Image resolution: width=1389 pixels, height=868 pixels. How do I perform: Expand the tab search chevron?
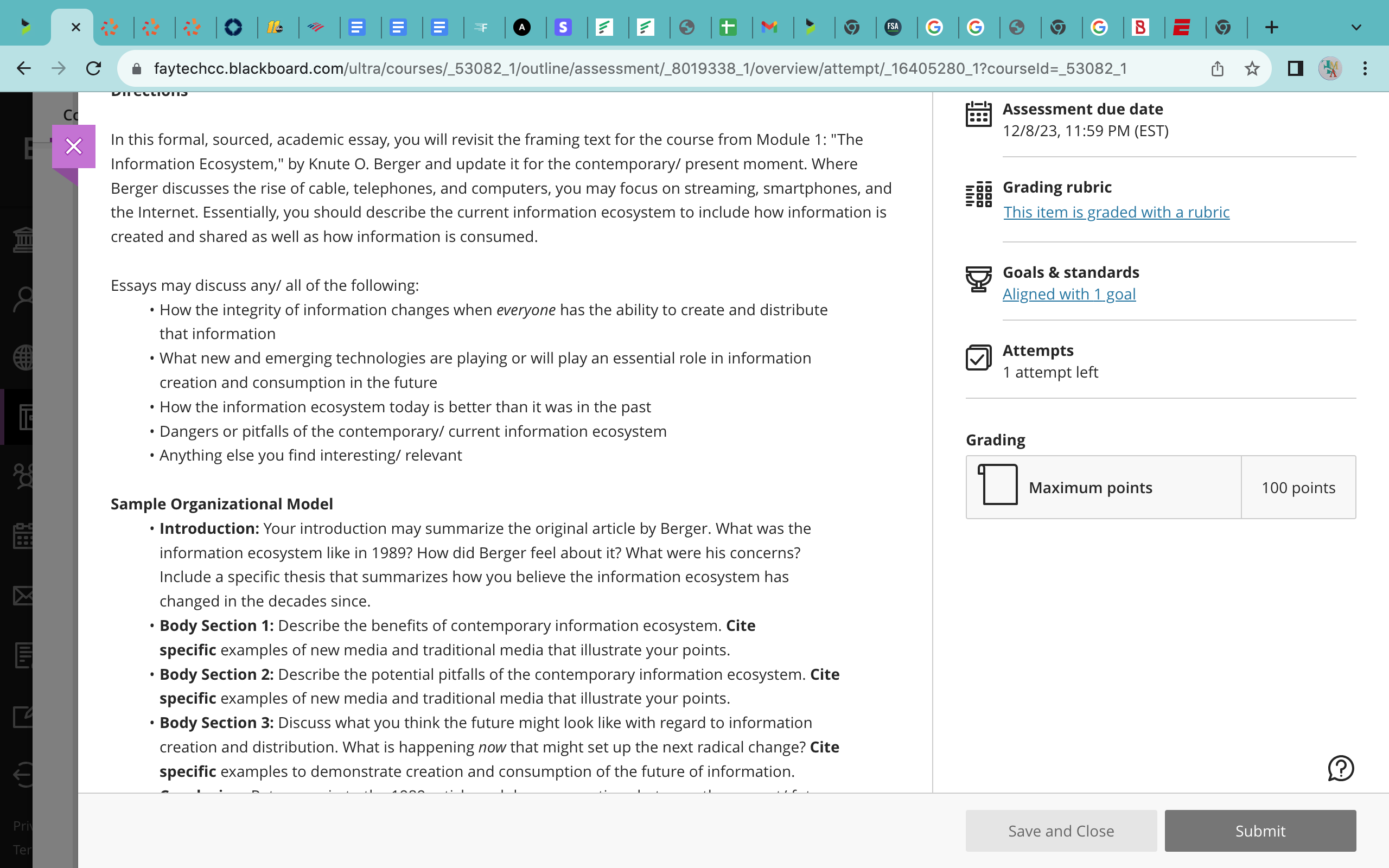point(1356,27)
